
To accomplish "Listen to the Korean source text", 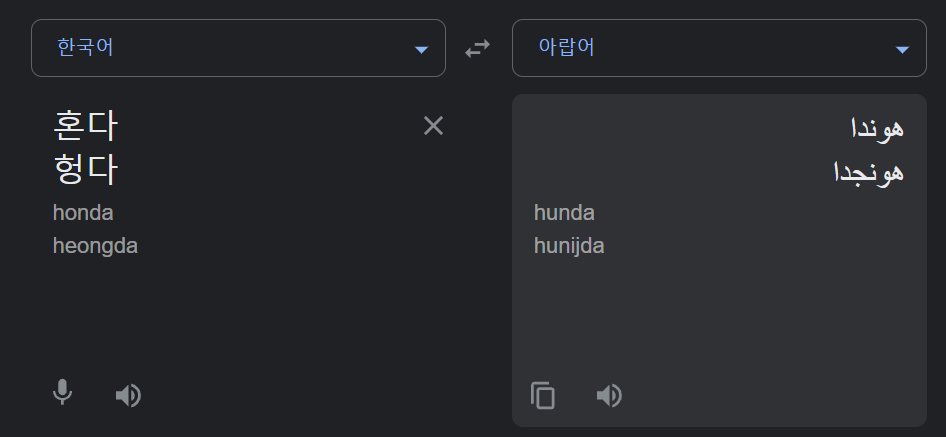I will click(128, 396).
